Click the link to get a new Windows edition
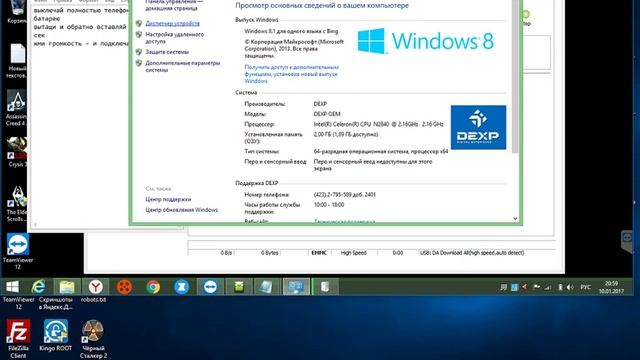Image resolution: width=640 pixels, height=360 pixels. [291, 74]
